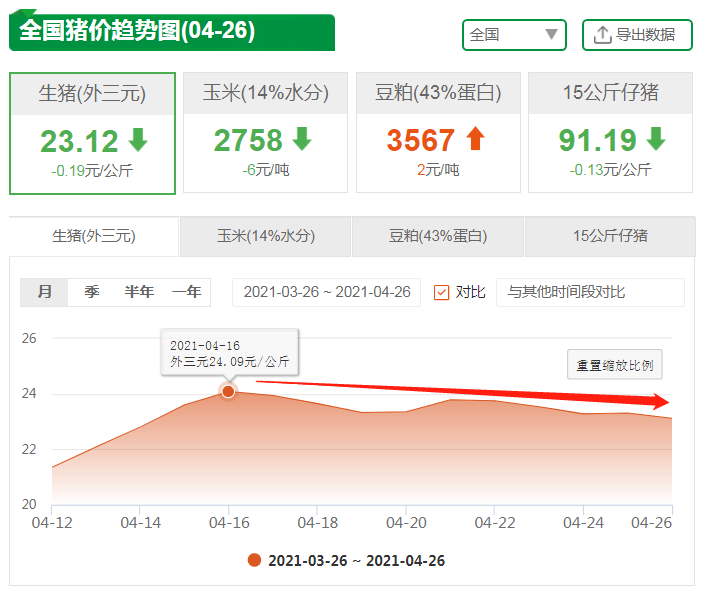Click the 2758 corn price value
This screenshot has height=597, width=707.
click(x=248, y=140)
